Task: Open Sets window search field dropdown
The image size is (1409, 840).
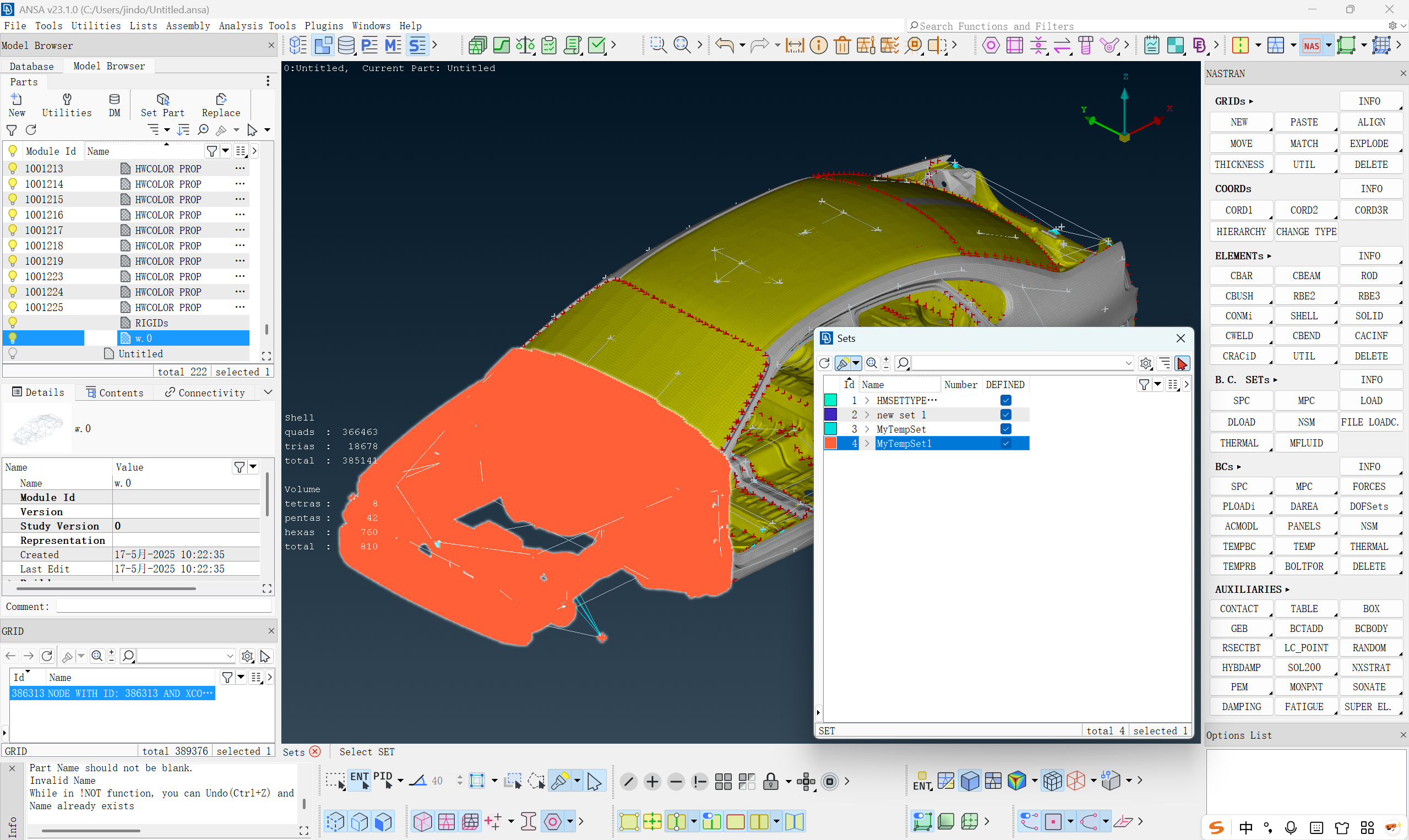Action: click(x=1128, y=363)
